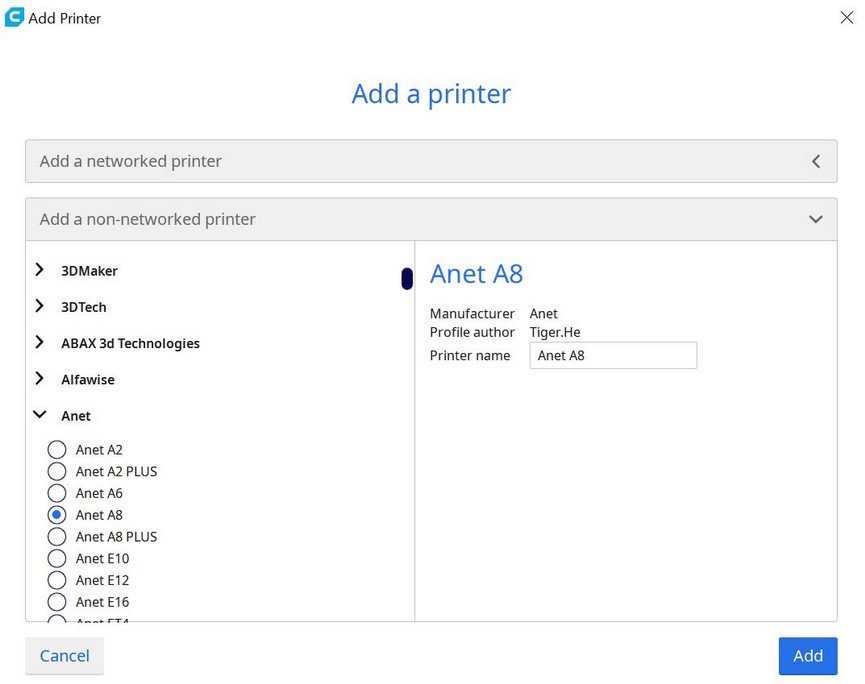Click the printer list scrollbar handle
The width and height of the screenshot is (865, 684).
[x=407, y=279]
